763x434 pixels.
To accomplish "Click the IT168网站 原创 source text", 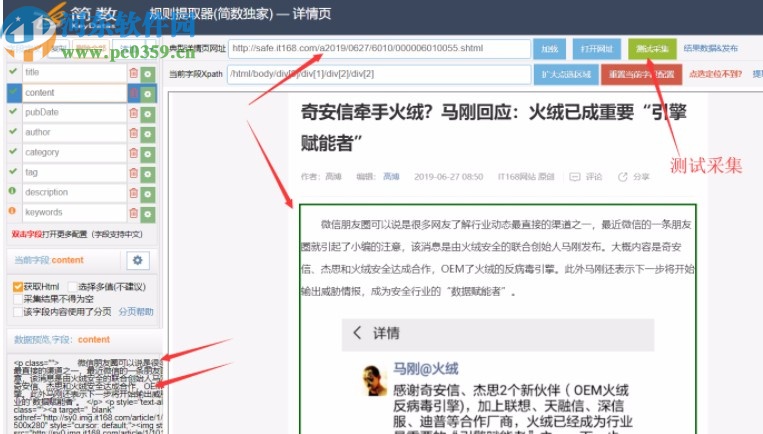I will [x=526, y=177].
